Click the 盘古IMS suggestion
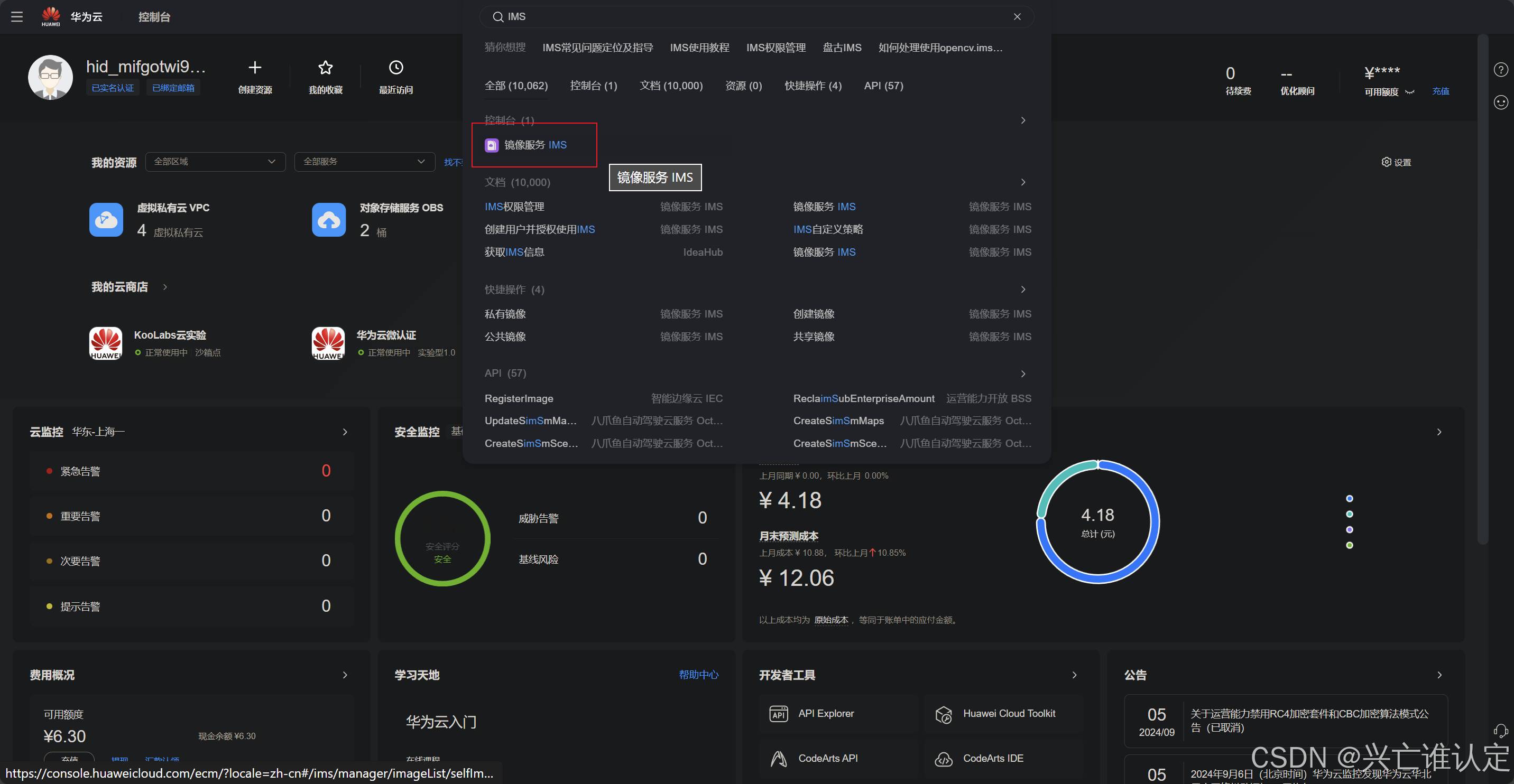This screenshot has width=1514, height=784. click(842, 48)
